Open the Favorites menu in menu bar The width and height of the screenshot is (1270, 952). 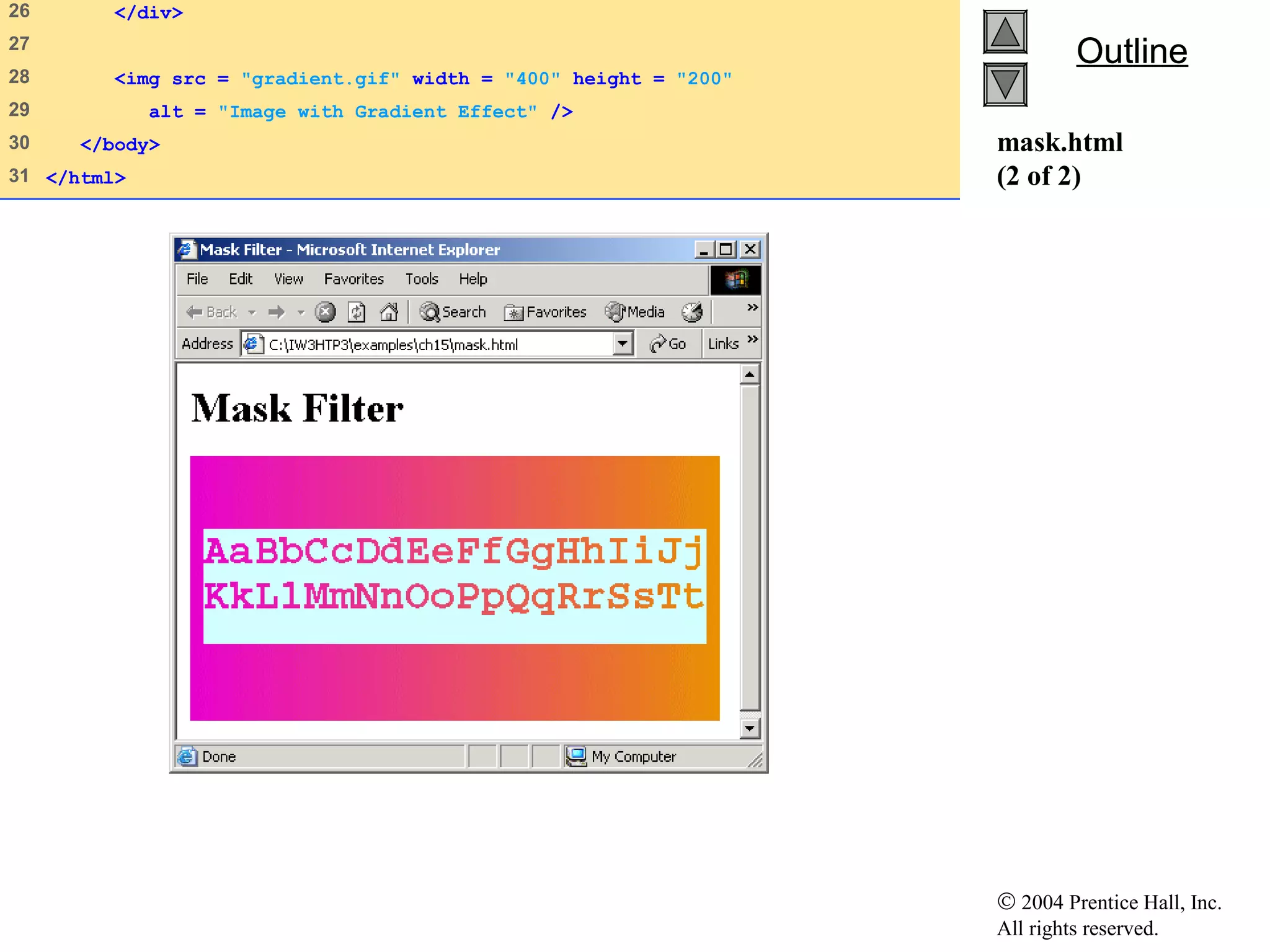click(x=354, y=279)
